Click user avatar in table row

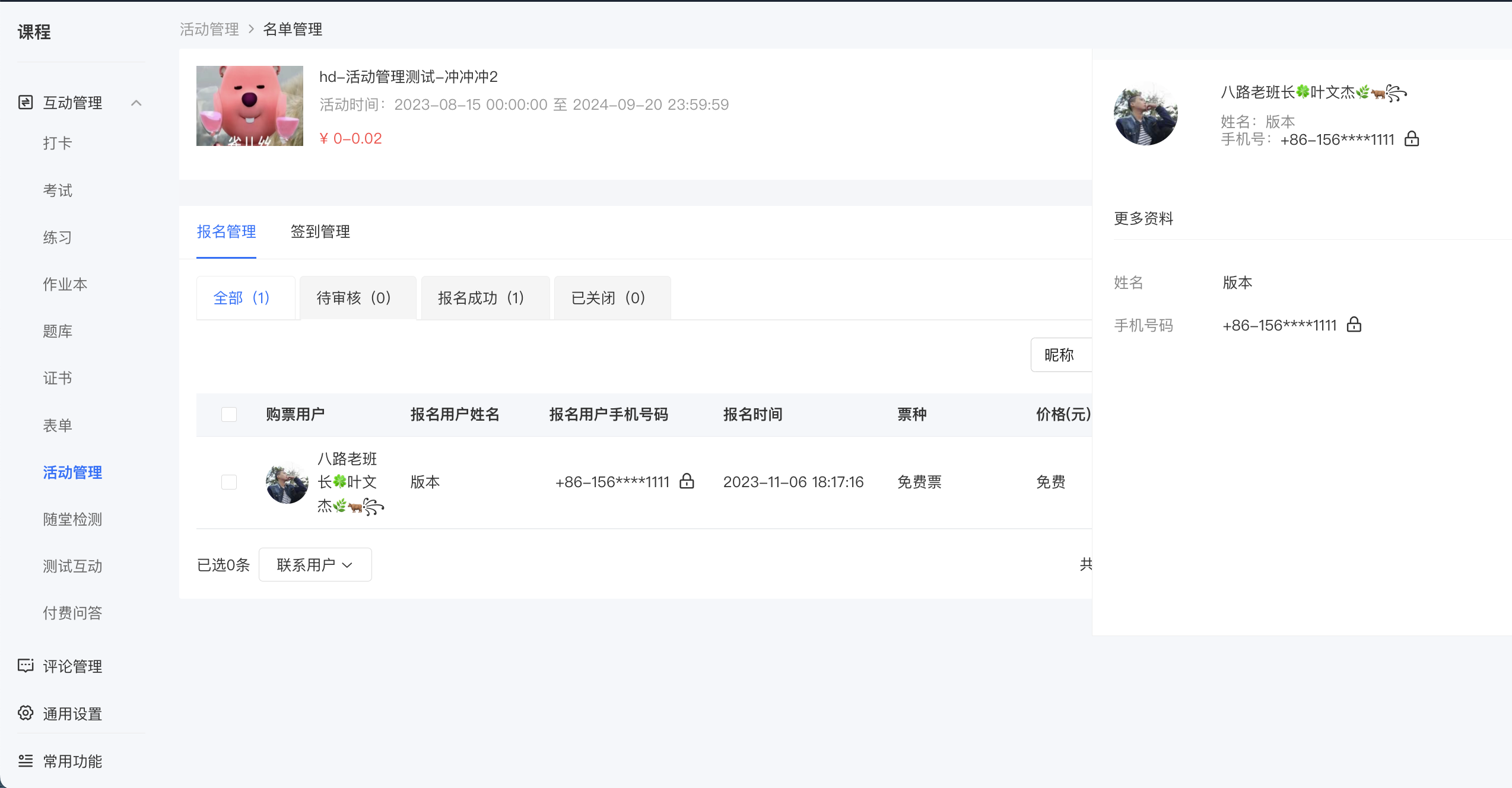(287, 483)
